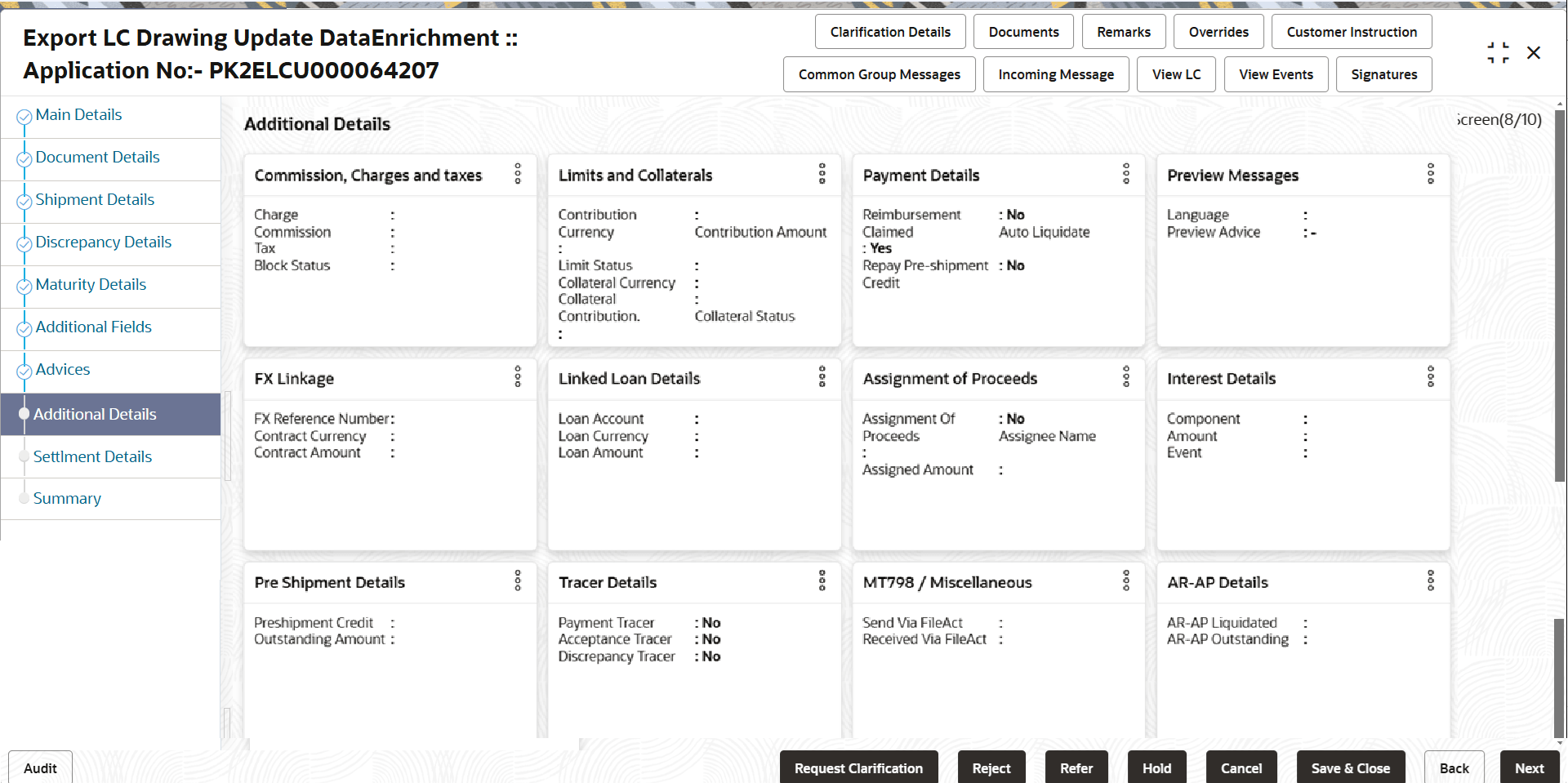The width and height of the screenshot is (1568, 783).
Task: Click the FX Reference Number label
Action: [322, 419]
